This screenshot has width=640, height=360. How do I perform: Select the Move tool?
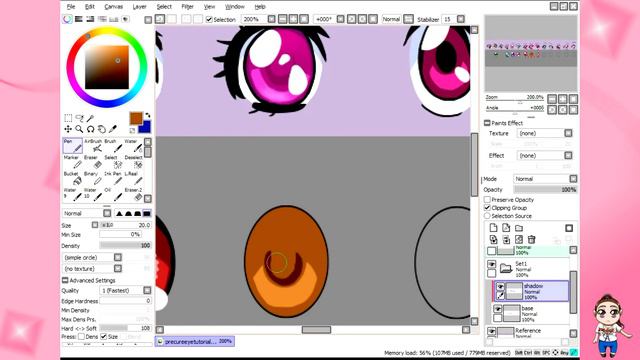68,129
